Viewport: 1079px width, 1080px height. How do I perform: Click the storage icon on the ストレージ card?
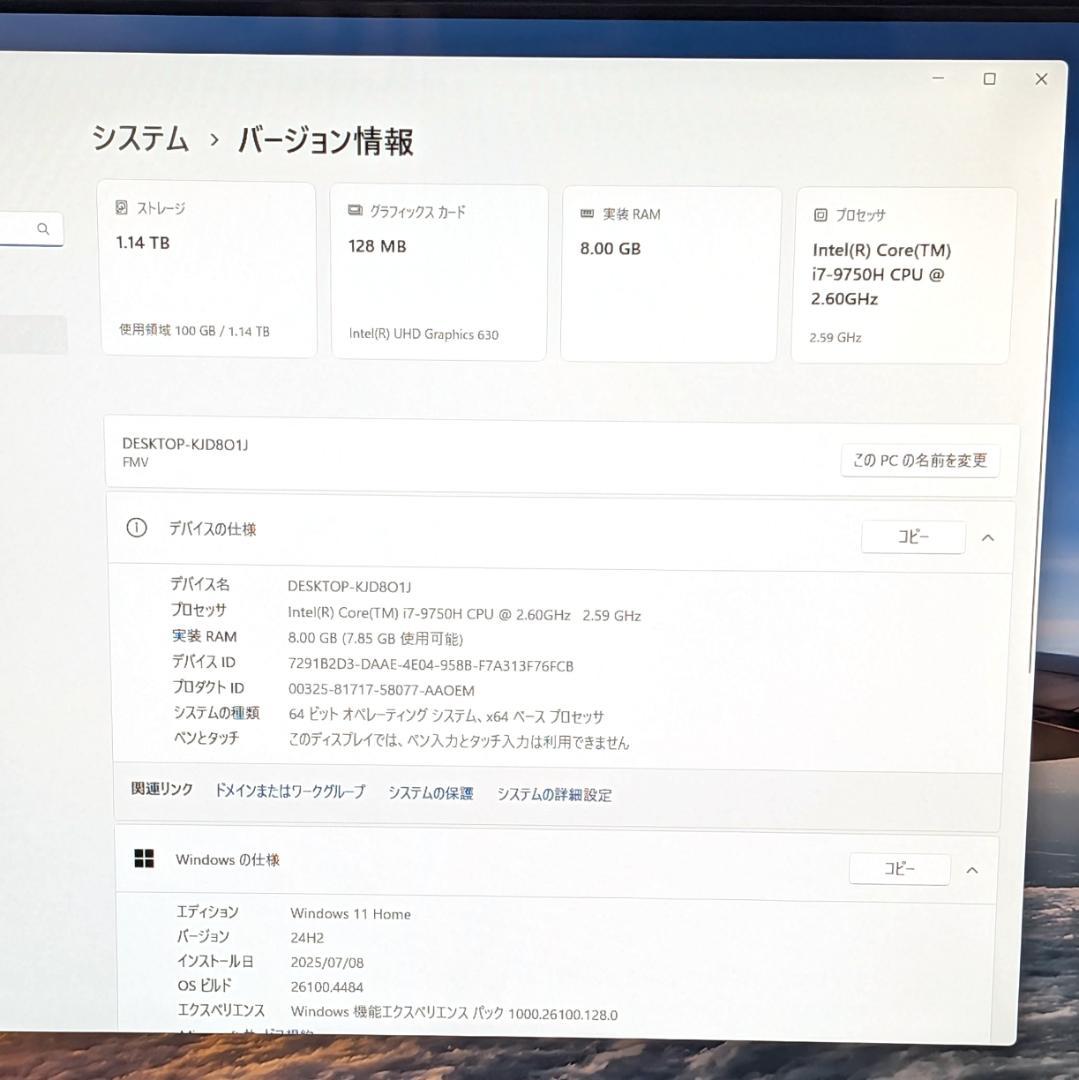(x=122, y=207)
